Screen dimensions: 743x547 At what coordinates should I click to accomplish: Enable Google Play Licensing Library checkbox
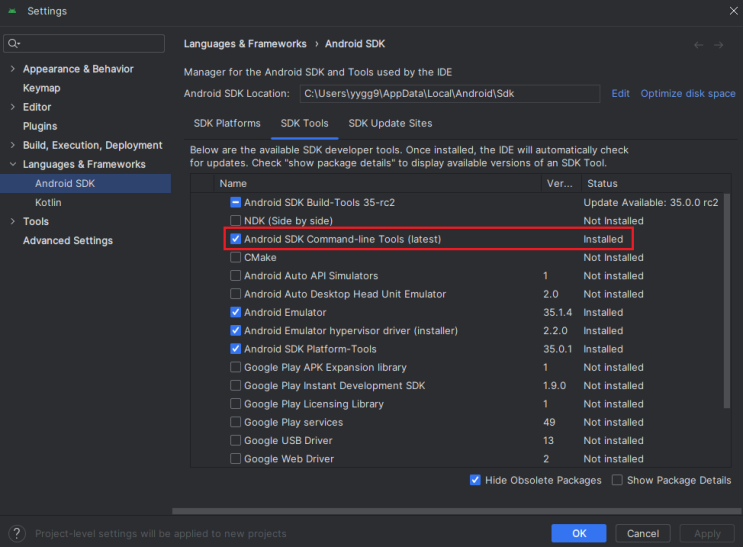(x=236, y=404)
